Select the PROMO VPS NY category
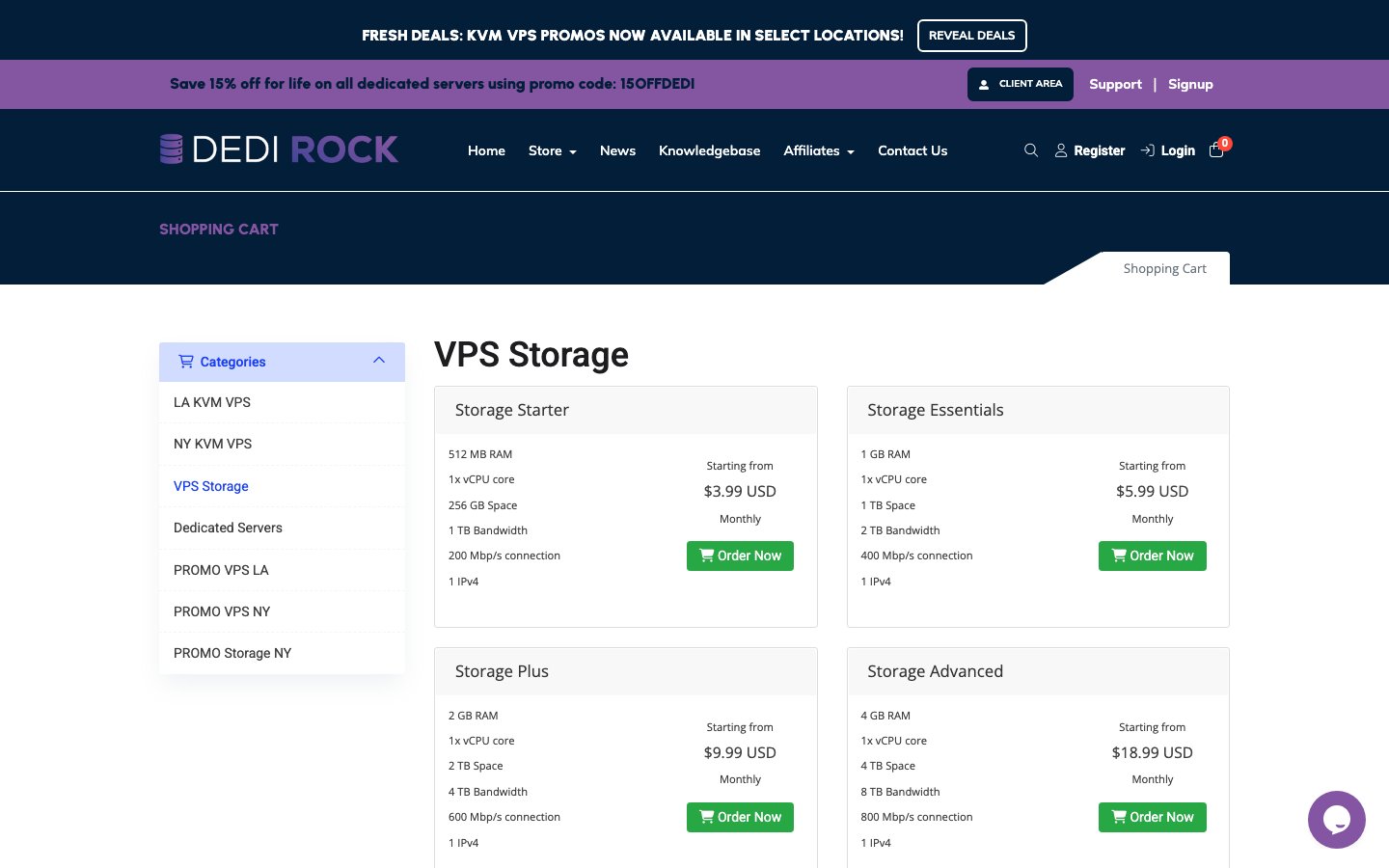This screenshot has height=868, width=1389. click(x=282, y=611)
